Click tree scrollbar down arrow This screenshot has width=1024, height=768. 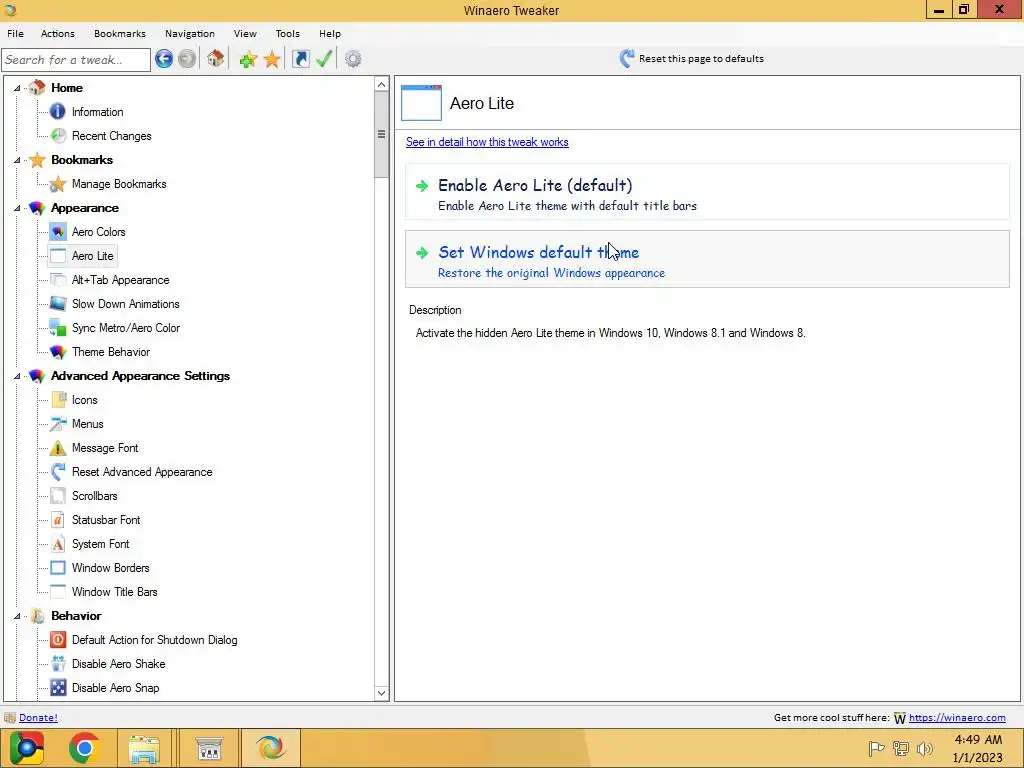[x=382, y=694]
